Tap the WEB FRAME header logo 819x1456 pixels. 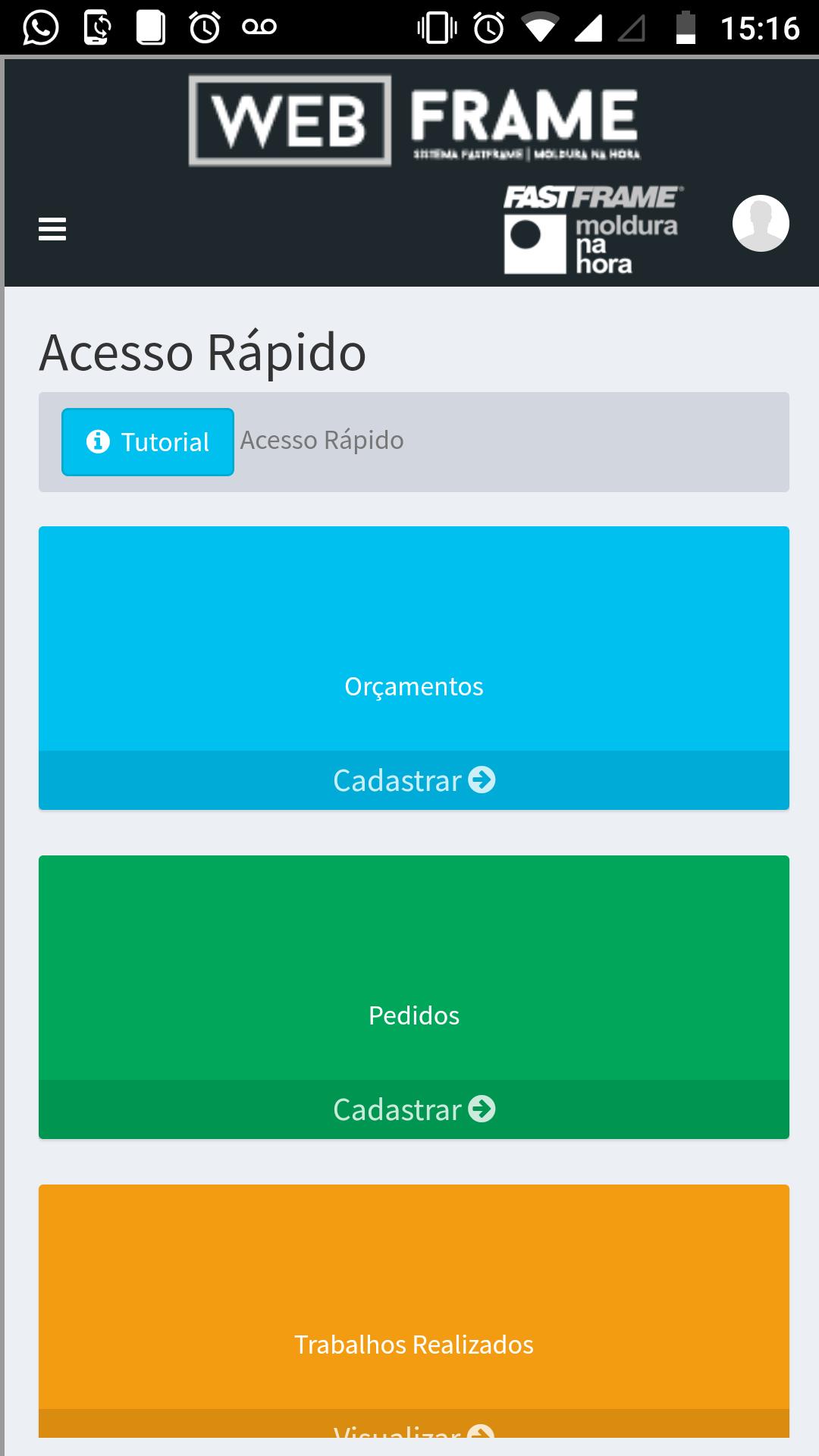coord(414,120)
